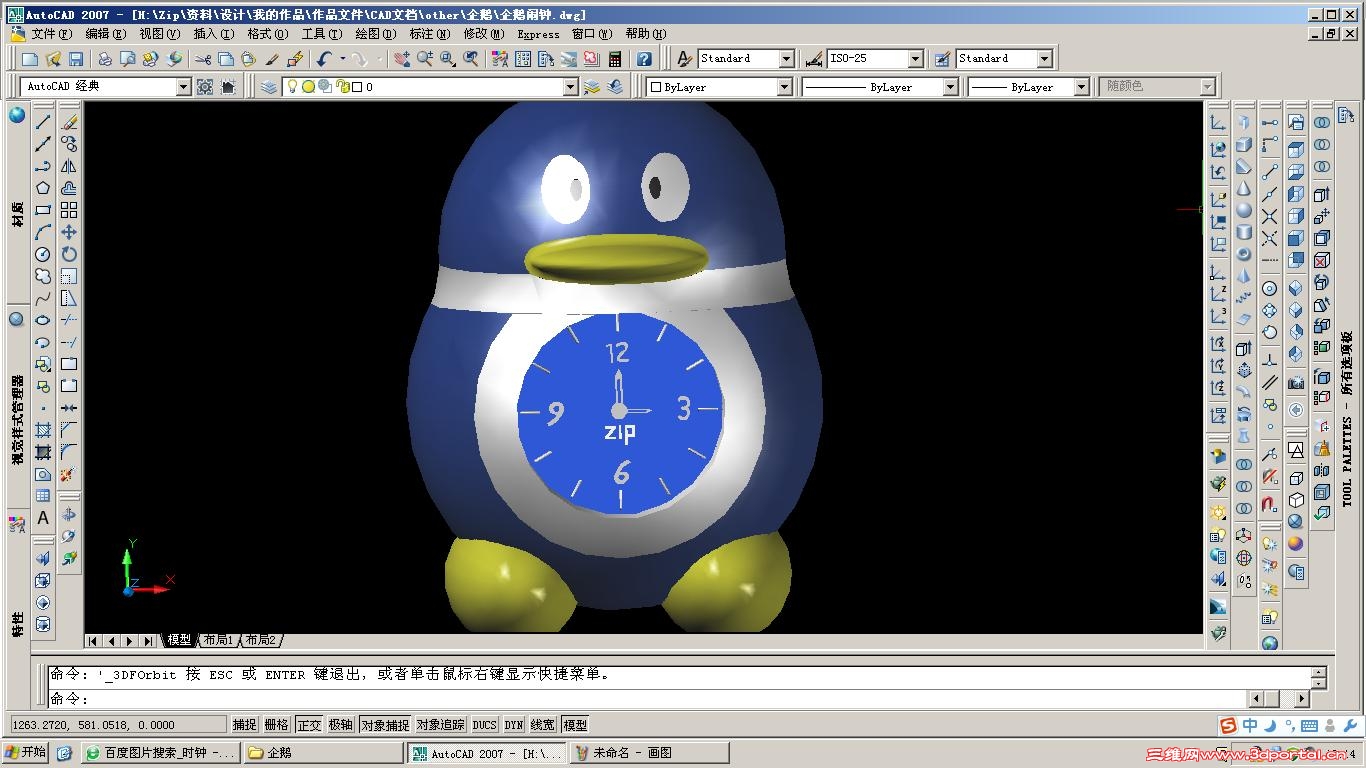Toggle DUCS dynamic UCS

[x=484, y=725]
